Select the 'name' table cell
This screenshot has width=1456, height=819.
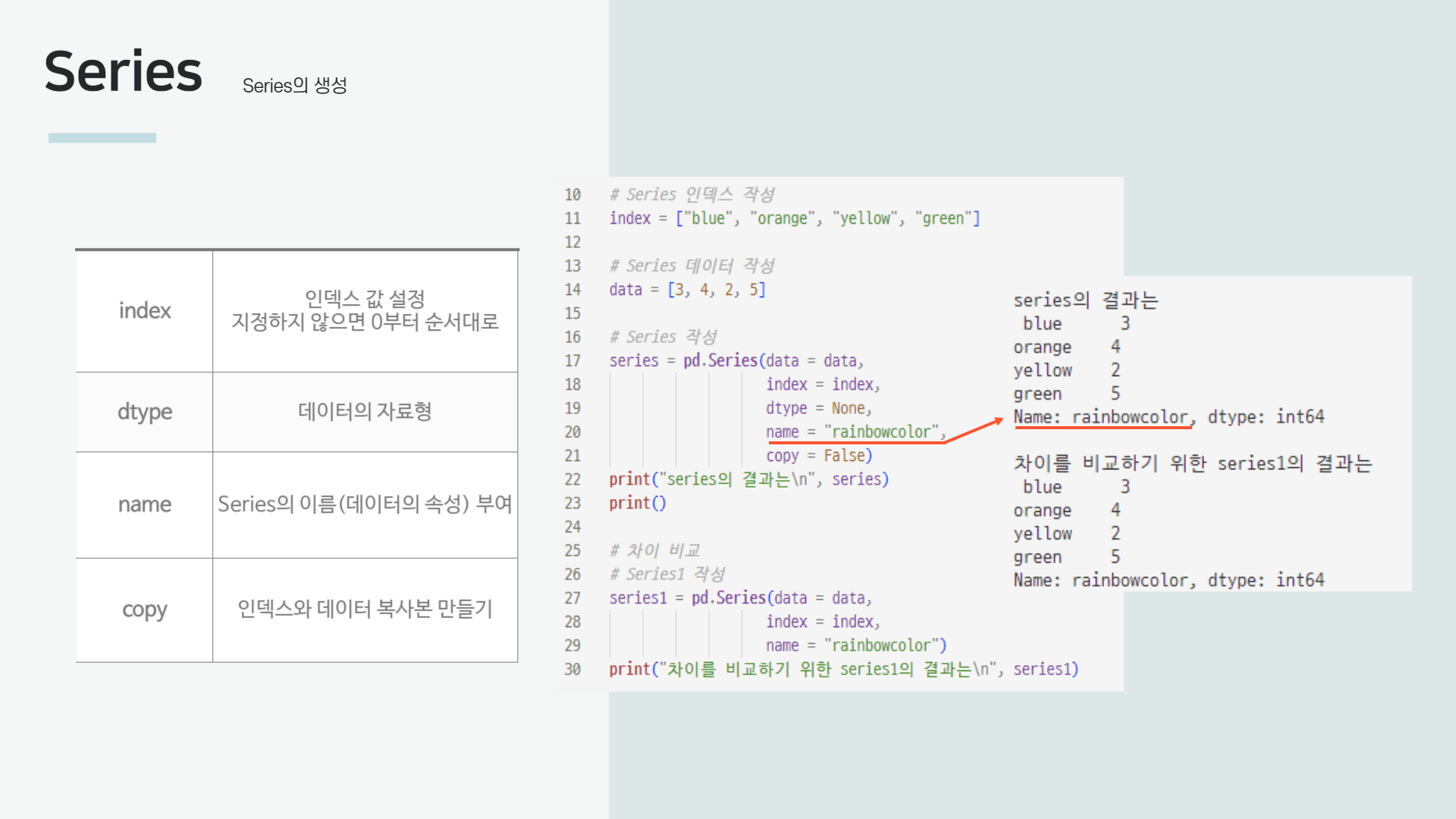(144, 504)
